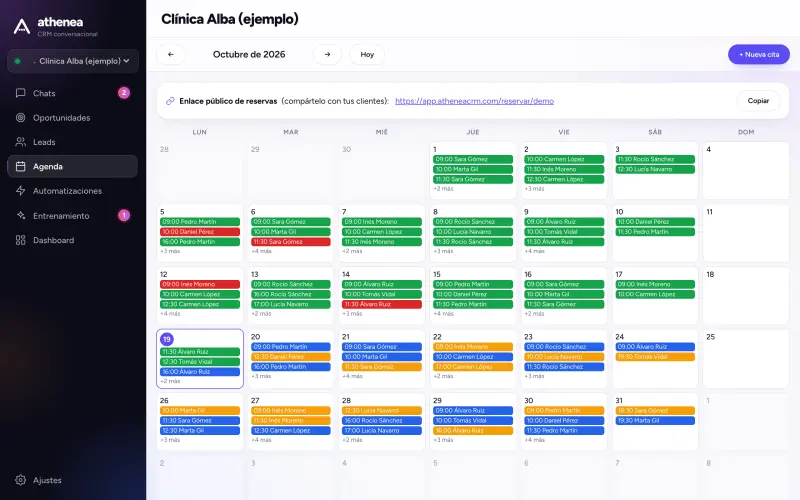Select the highlighted today date circle 19
800x500 pixels.
point(167,339)
